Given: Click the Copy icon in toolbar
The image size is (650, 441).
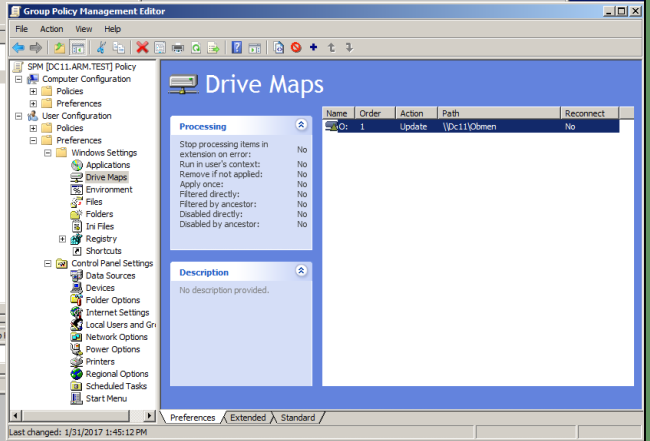Looking at the screenshot, I should coord(119,48).
